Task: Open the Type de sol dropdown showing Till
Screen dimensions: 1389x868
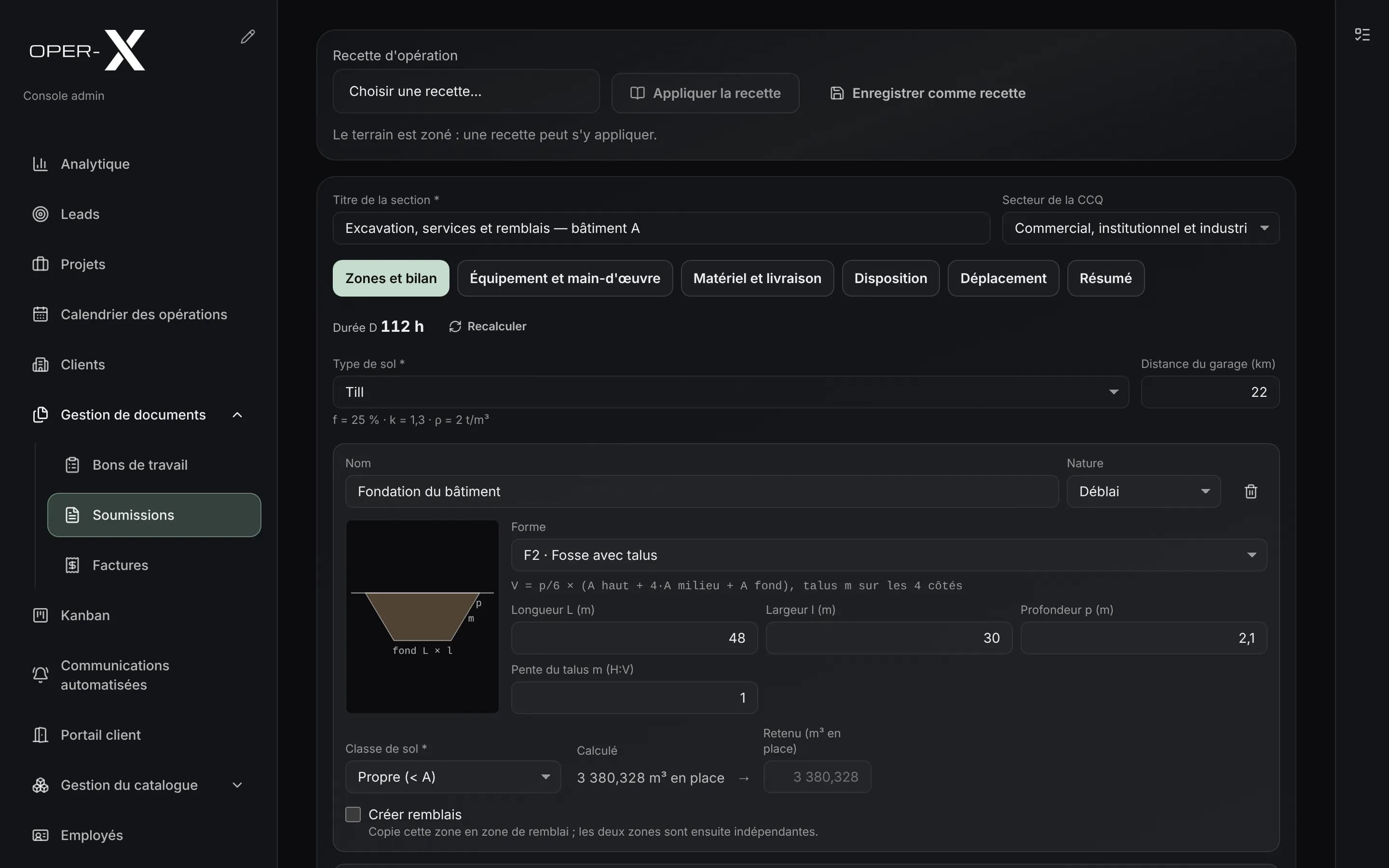Action: (x=731, y=392)
